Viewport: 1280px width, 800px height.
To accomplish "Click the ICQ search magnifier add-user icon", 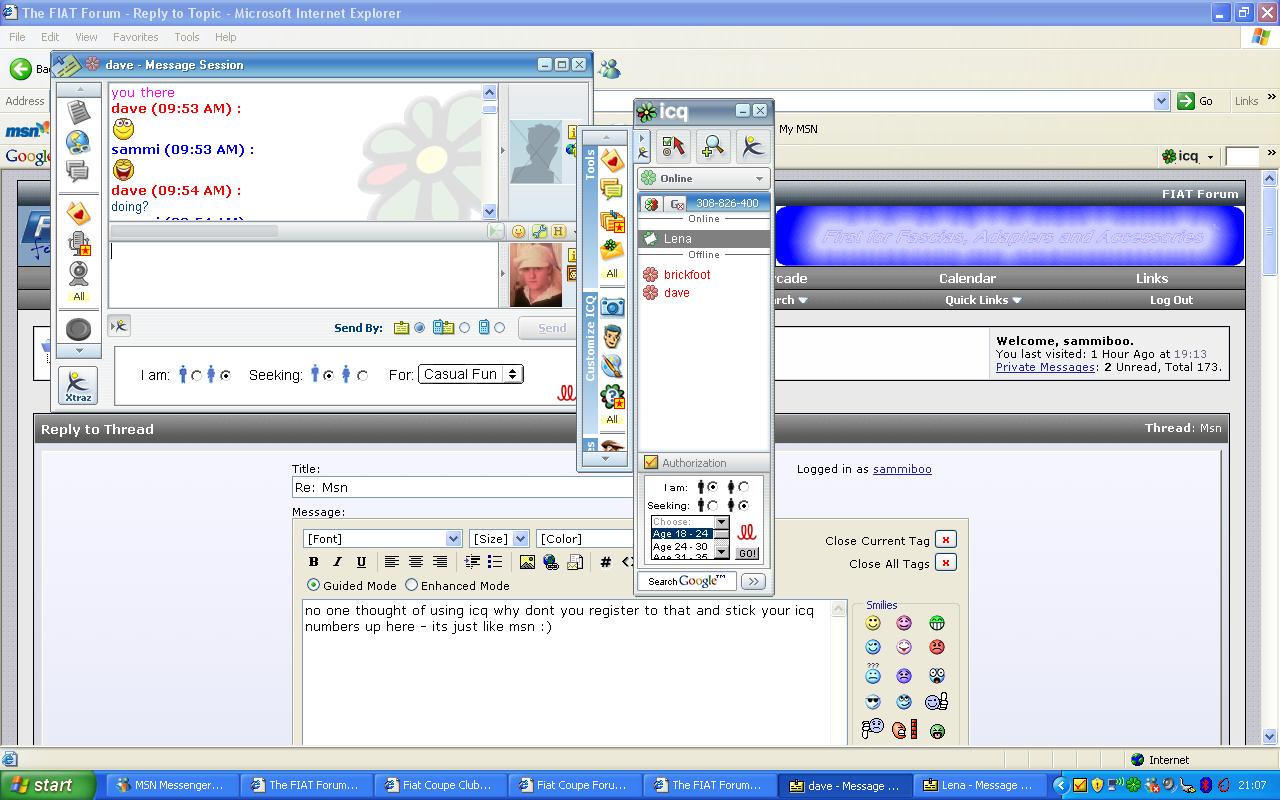I will (x=713, y=146).
